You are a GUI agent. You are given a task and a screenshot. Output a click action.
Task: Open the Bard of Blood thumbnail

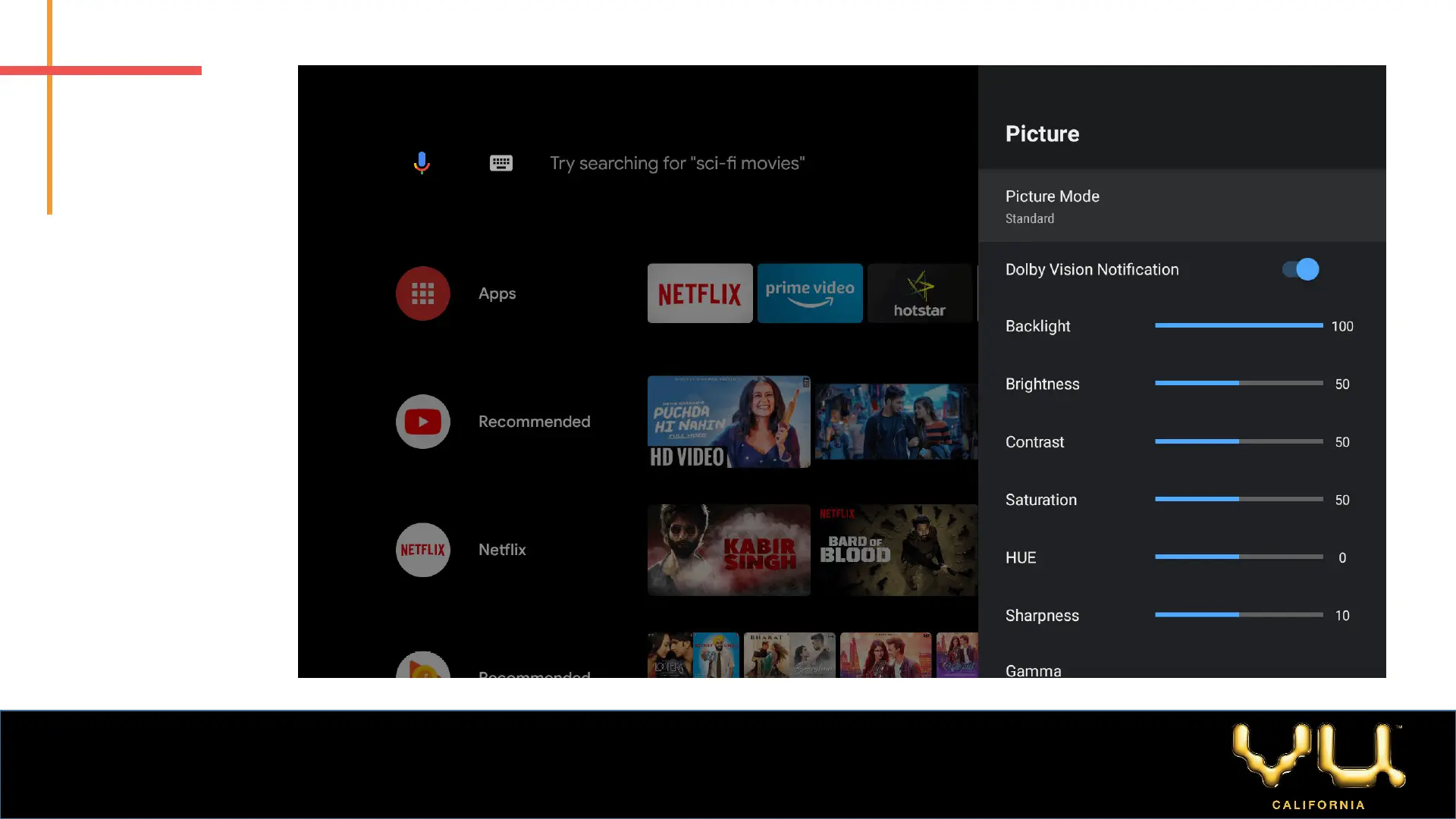[896, 550]
